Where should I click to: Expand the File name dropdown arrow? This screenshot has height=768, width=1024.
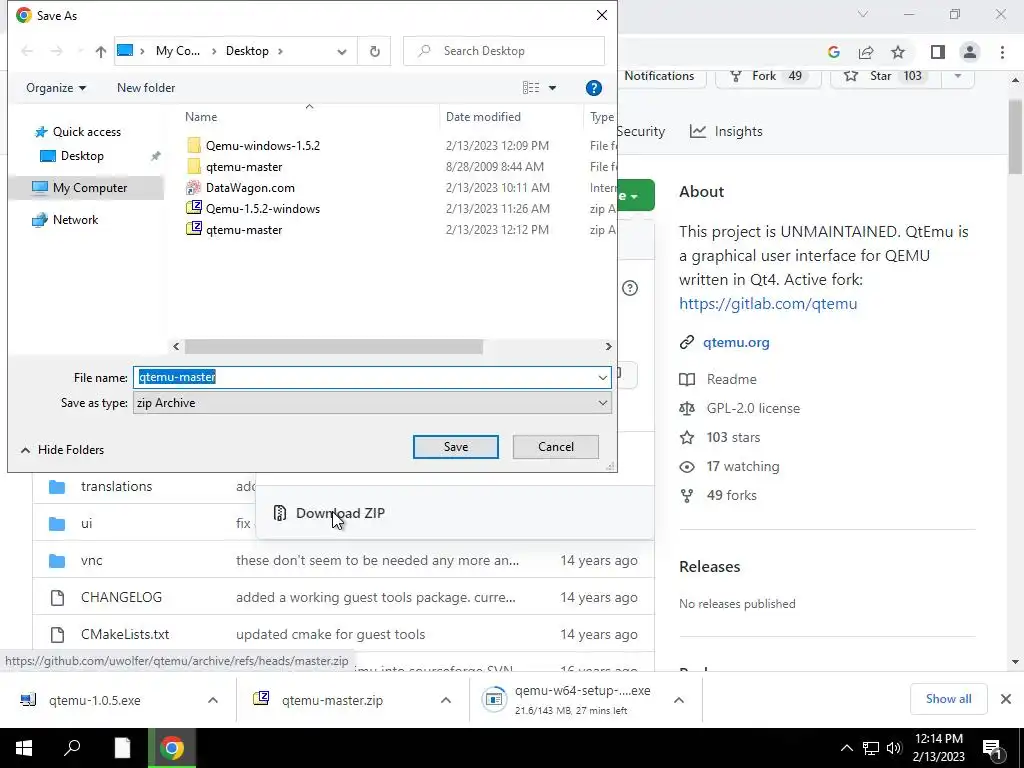[x=602, y=377]
